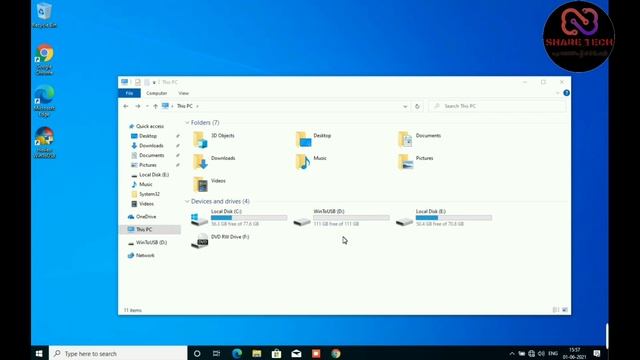Image resolution: width=640 pixels, height=360 pixels.
Task: Select the WinToUSB (D:) drive in Devices
Action: click(x=341, y=218)
